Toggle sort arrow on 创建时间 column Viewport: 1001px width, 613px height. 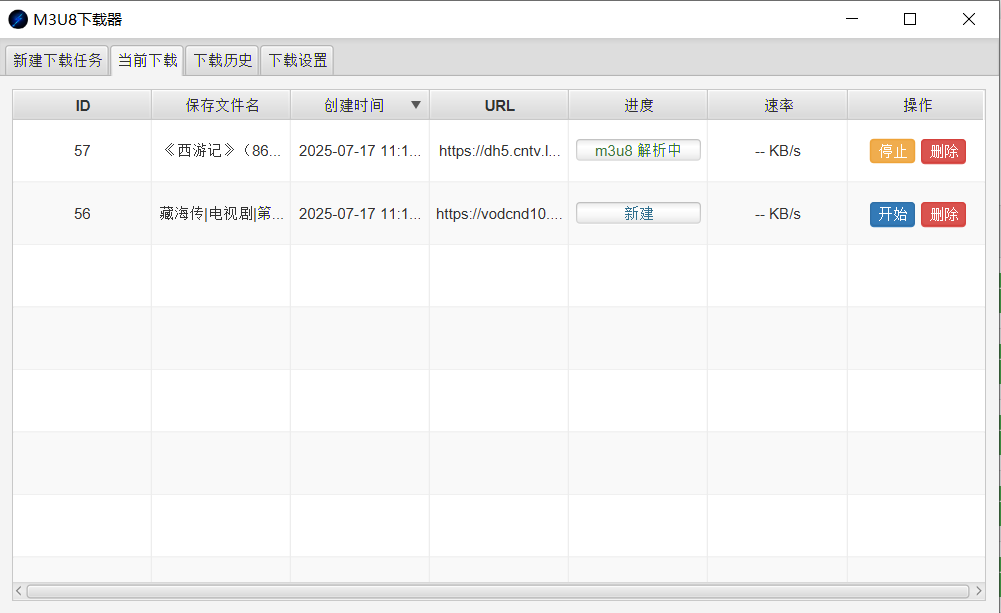(416, 105)
